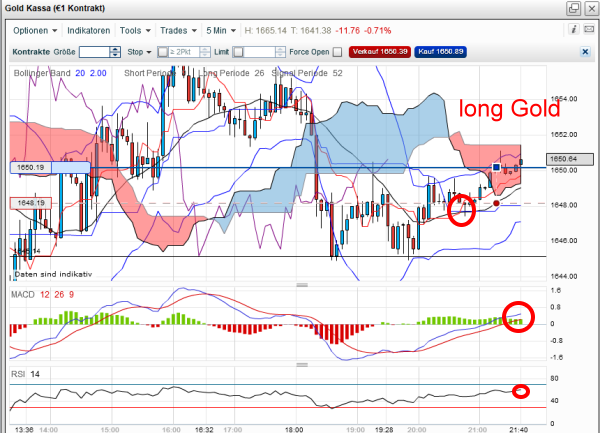Viewport: 600px width, 433px height.
Task: Click the Gold Kassa window title
Action: click(x=55, y=8)
